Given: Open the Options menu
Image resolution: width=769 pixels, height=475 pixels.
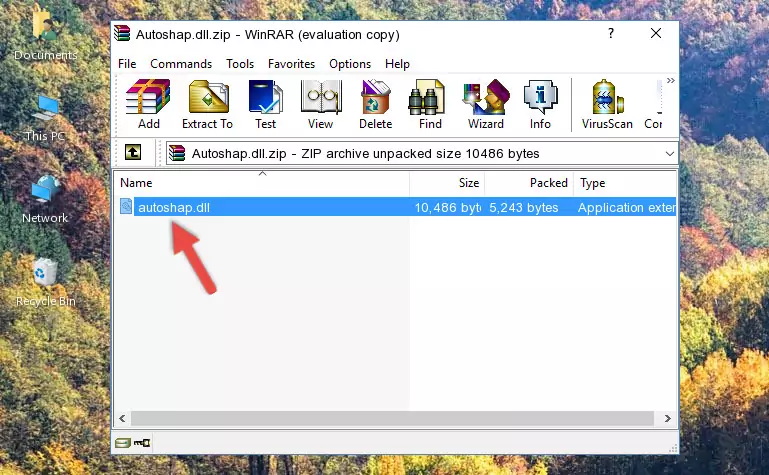Looking at the screenshot, I should point(350,64).
